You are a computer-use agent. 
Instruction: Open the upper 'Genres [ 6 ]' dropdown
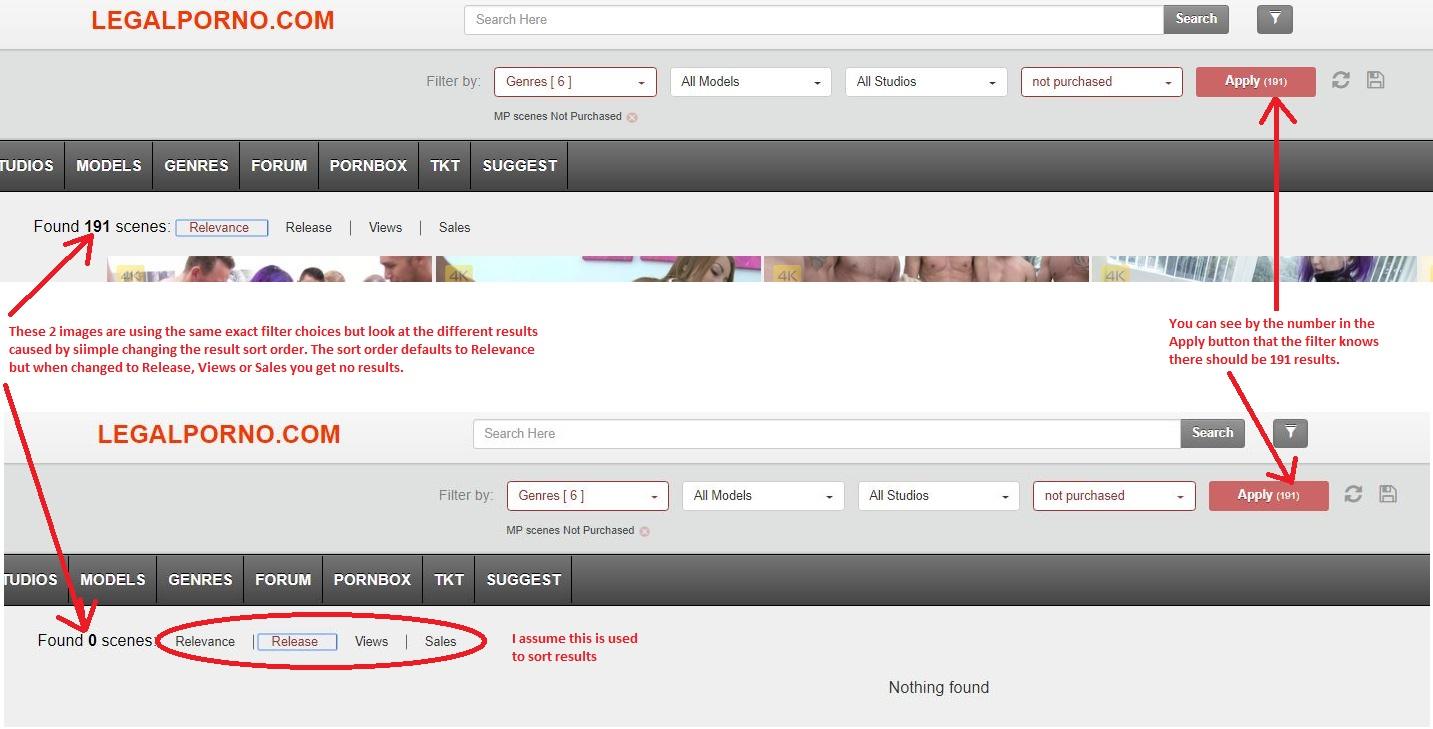(x=575, y=82)
